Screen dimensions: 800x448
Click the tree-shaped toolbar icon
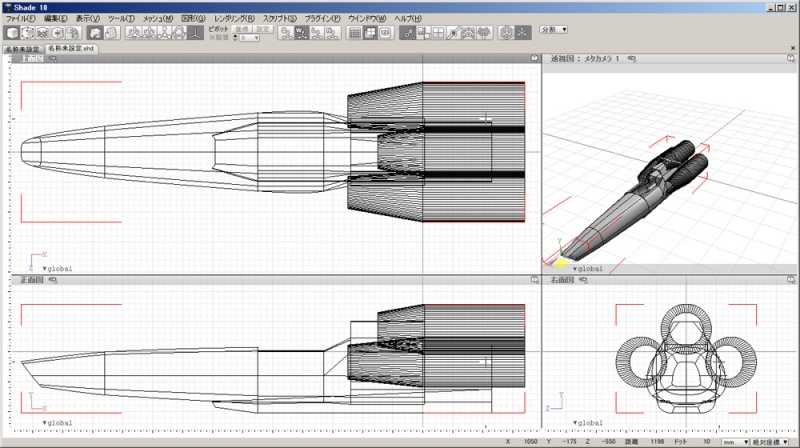coord(484,33)
